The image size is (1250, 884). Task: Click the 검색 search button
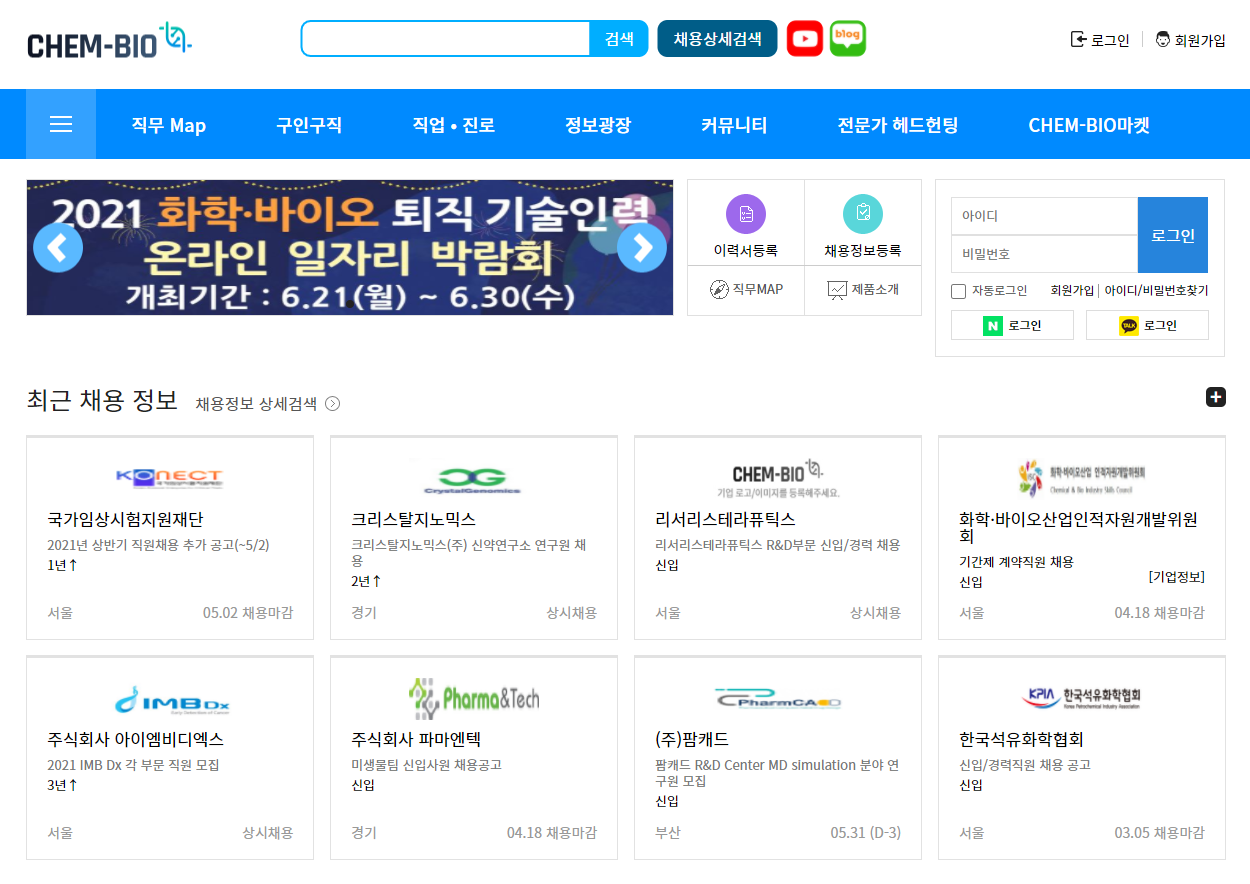tap(619, 39)
